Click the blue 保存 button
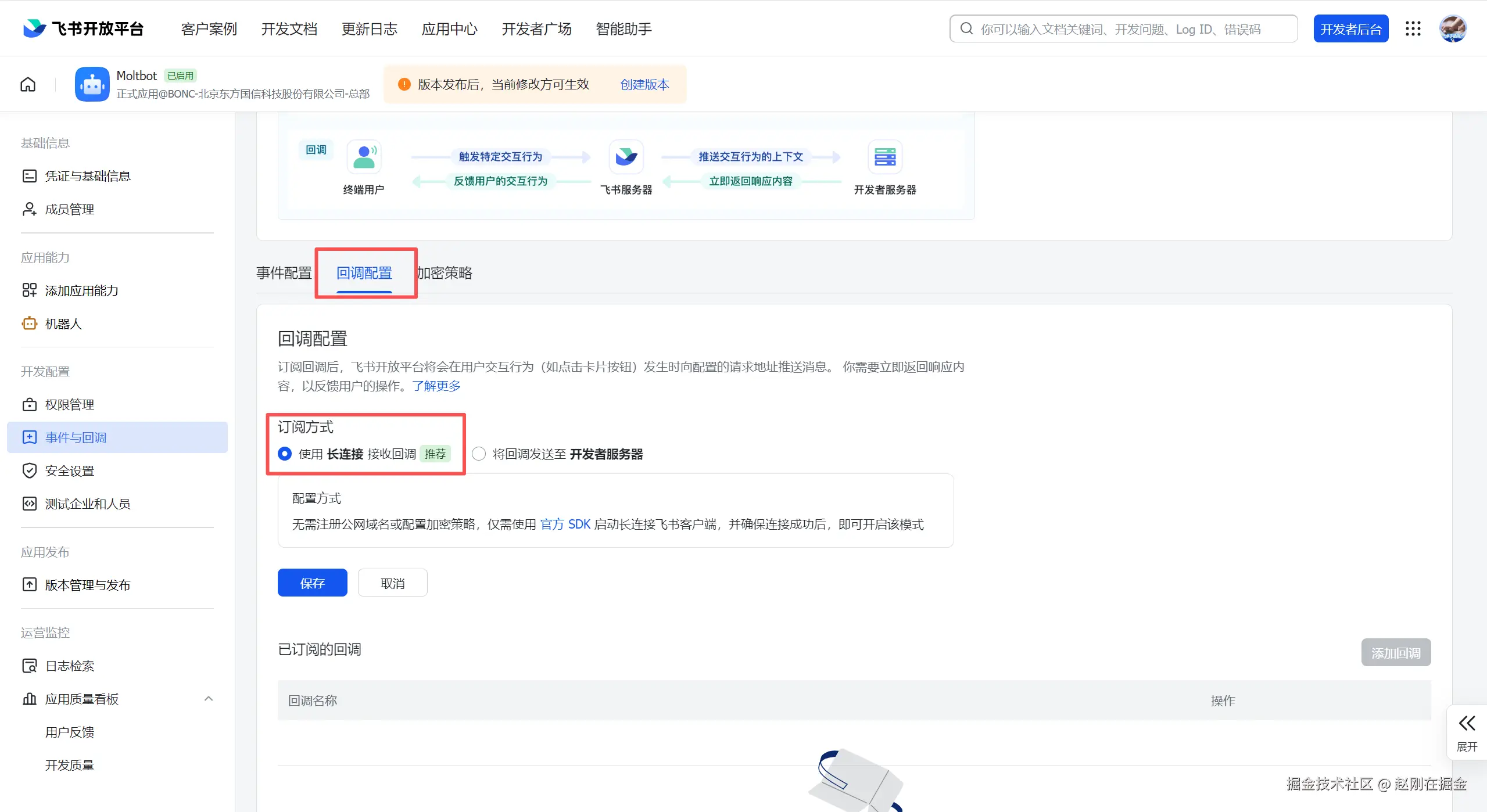 click(312, 583)
